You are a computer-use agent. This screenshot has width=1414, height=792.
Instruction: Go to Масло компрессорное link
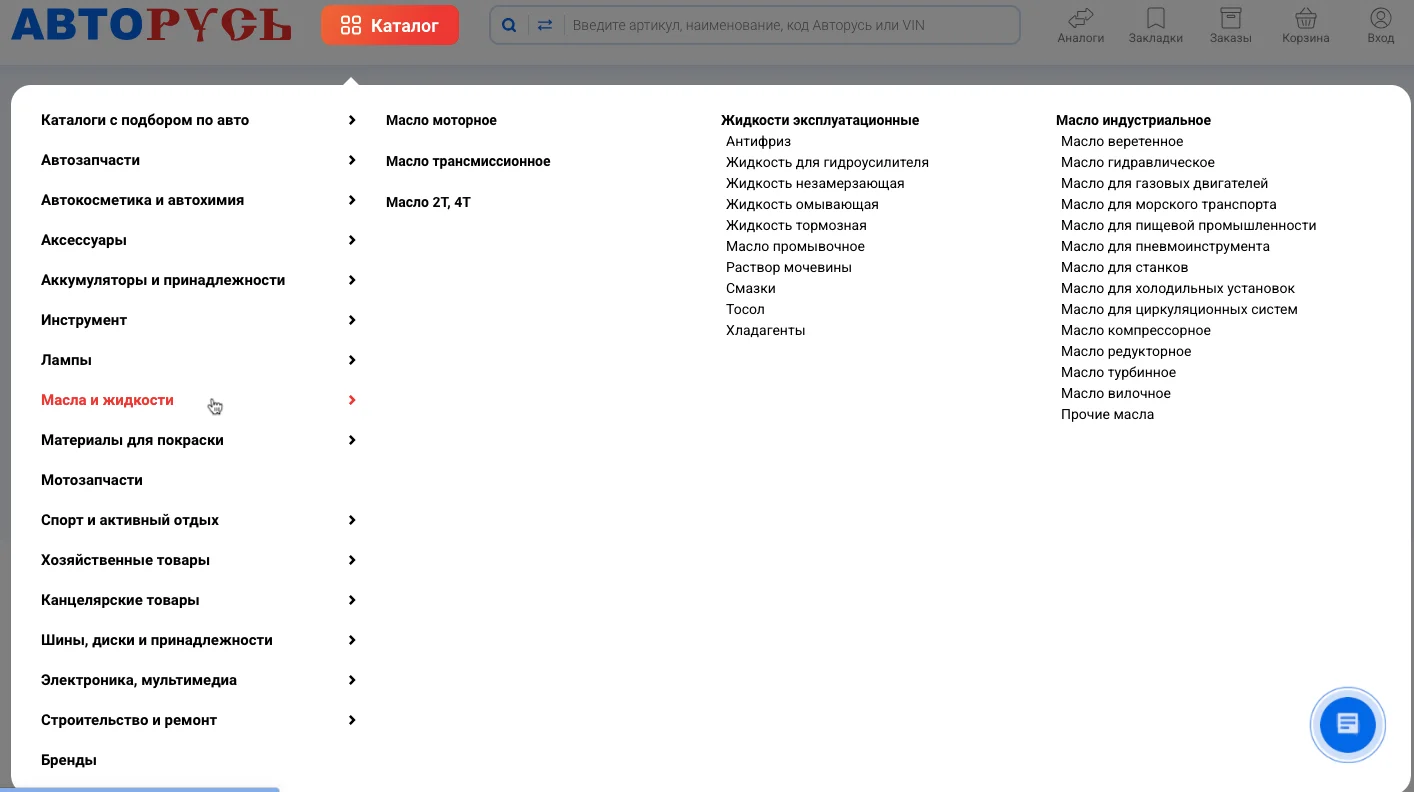(x=1135, y=330)
